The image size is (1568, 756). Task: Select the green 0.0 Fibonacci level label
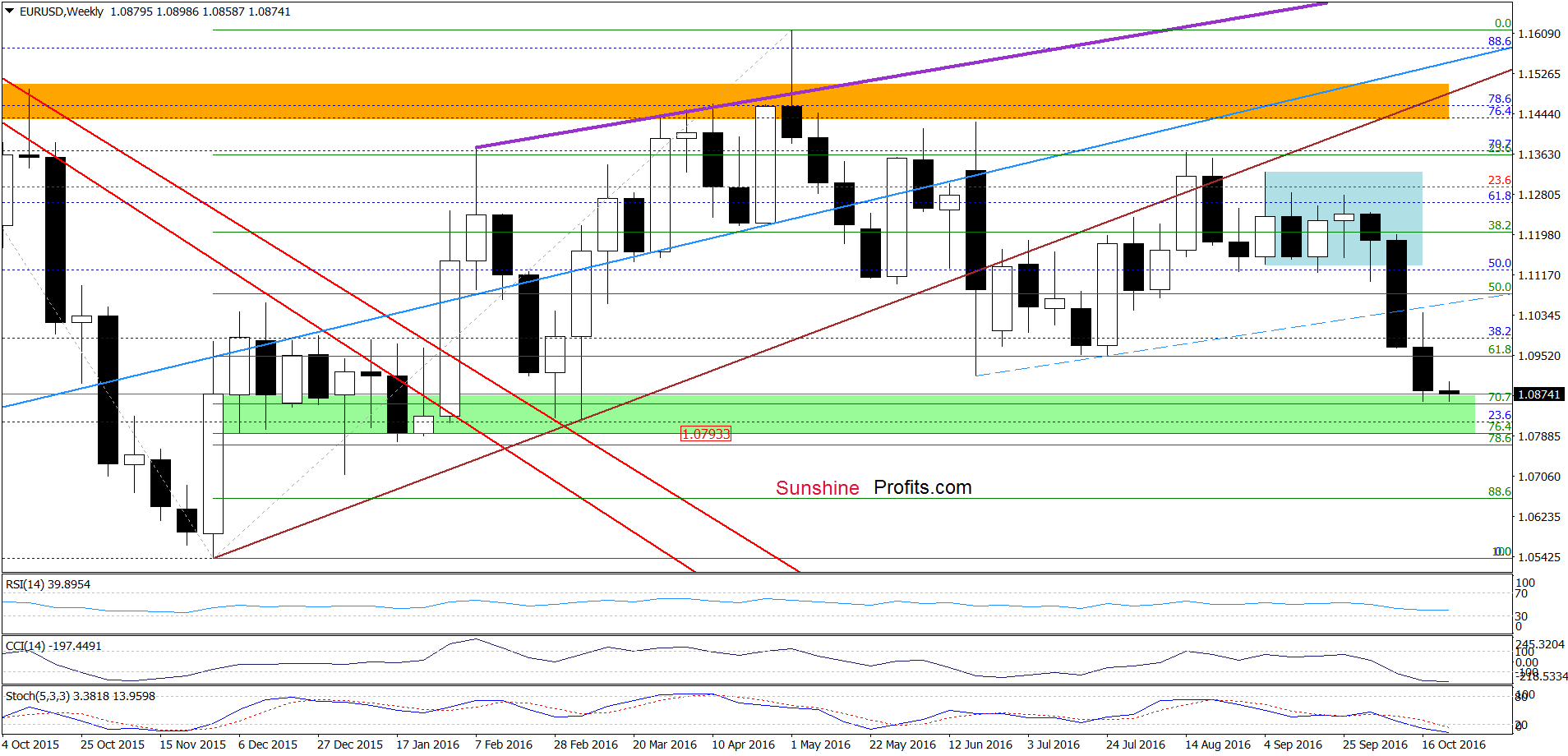click(x=1503, y=23)
